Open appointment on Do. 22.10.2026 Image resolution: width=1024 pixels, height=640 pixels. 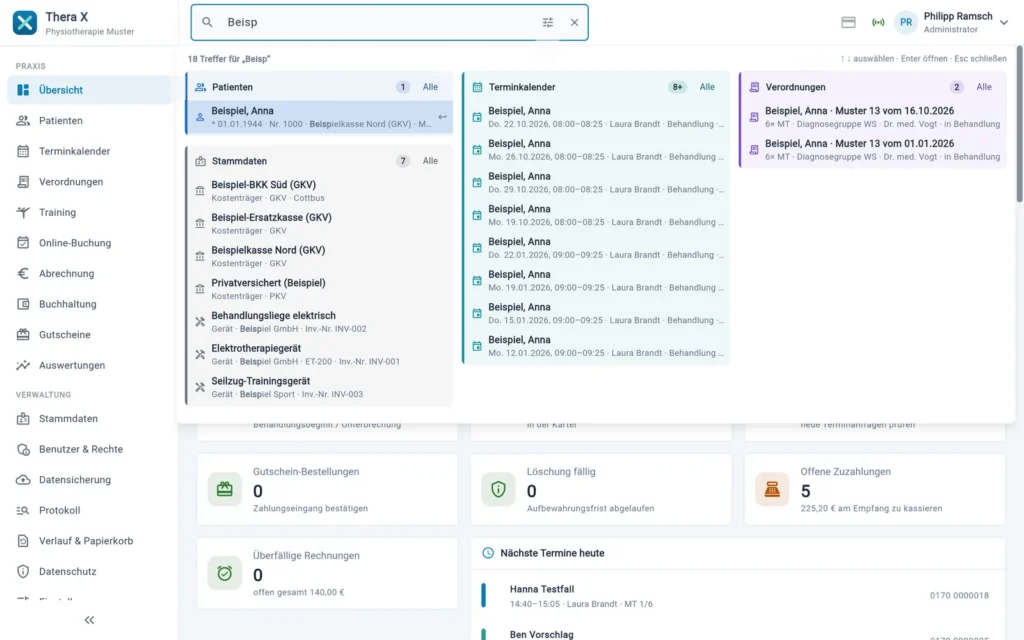[x=597, y=117]
